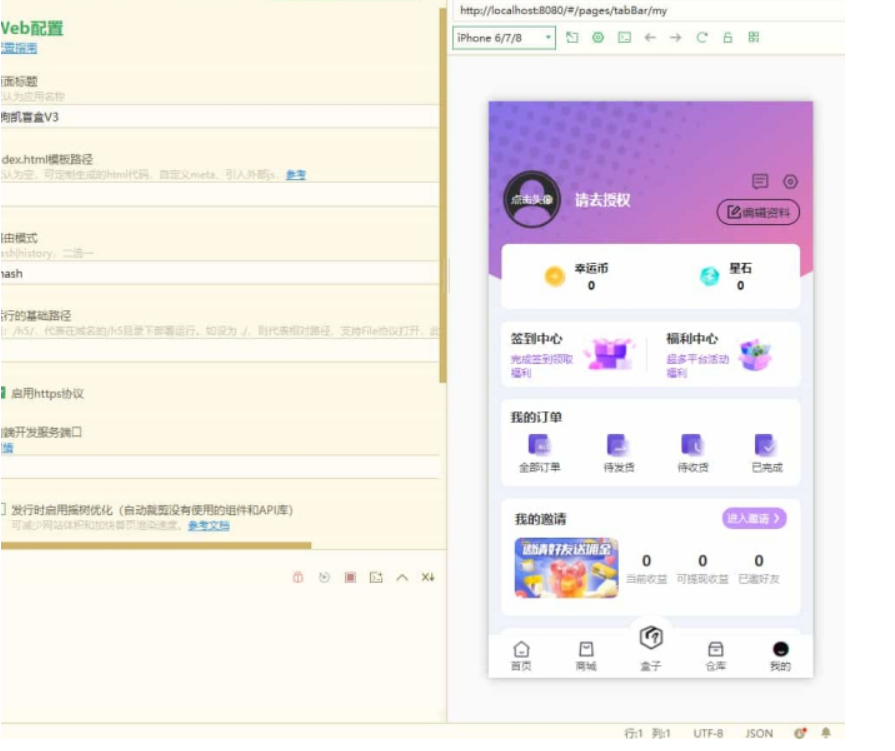Refresh the preview page
The image size is (895, 751).
[x=702, y=38]
